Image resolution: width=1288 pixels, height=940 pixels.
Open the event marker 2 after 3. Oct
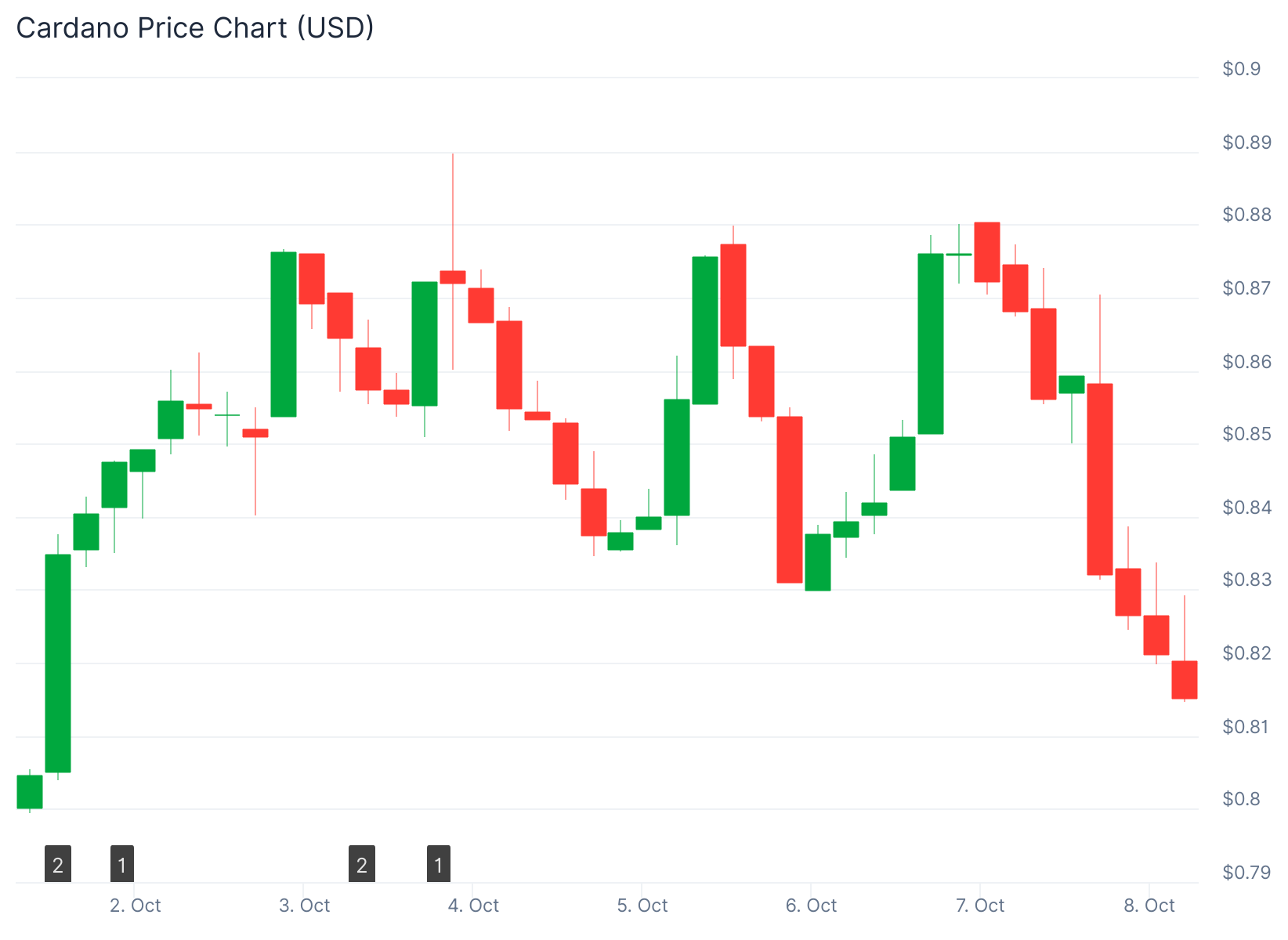point(361,864)
